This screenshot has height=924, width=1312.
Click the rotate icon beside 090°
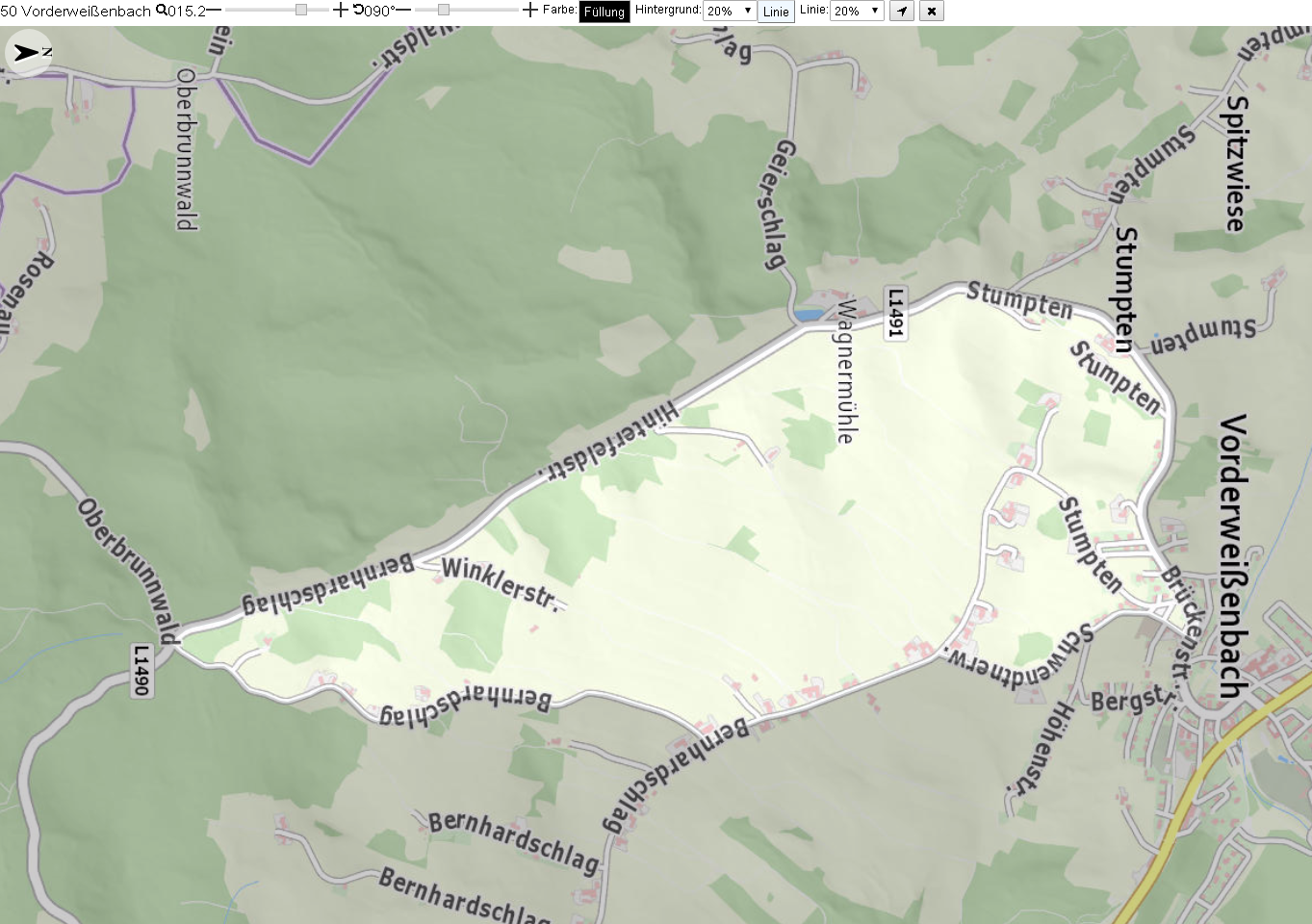[x=358, y=11]
